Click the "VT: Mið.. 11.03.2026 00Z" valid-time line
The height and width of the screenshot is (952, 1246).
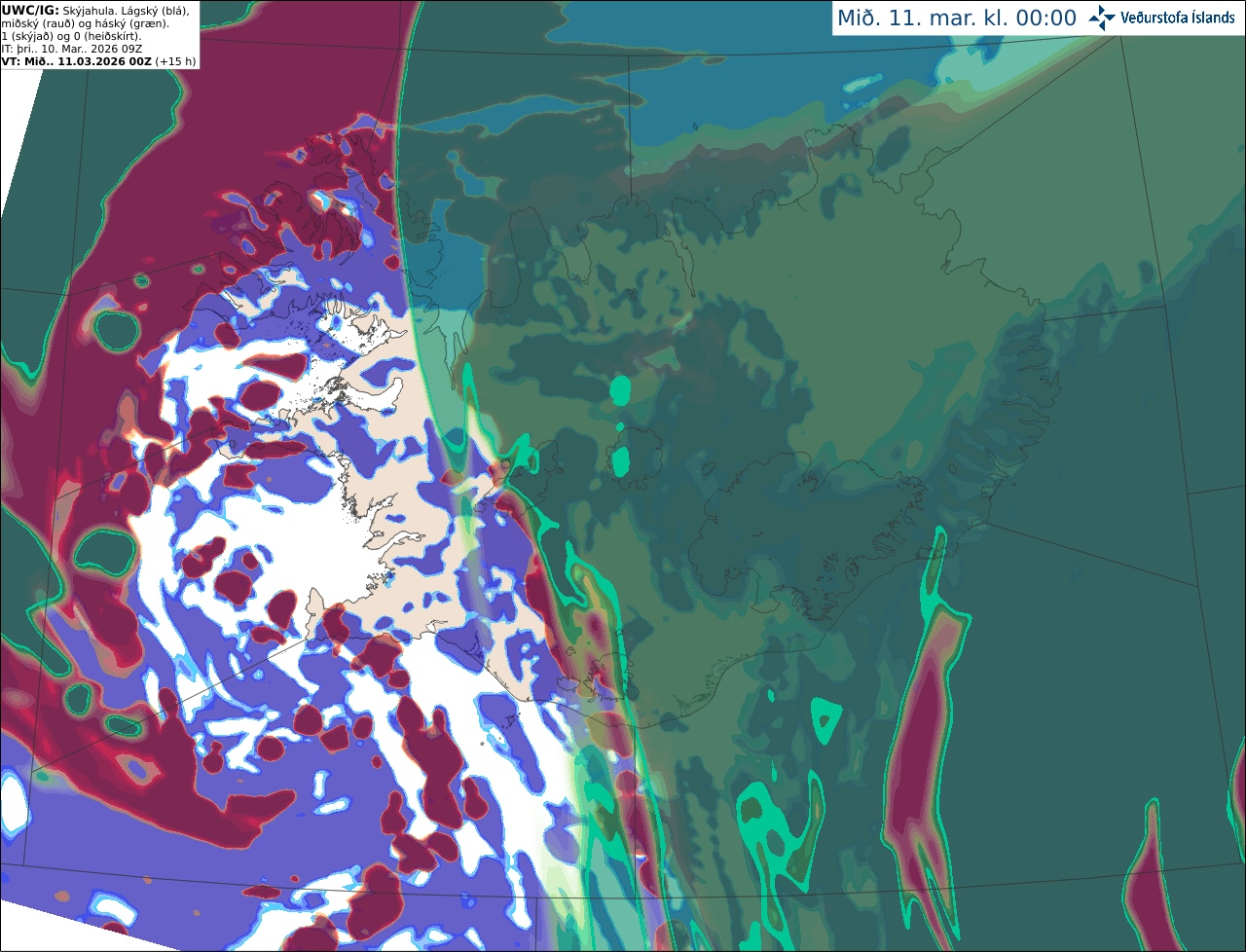tap(77, 61)
